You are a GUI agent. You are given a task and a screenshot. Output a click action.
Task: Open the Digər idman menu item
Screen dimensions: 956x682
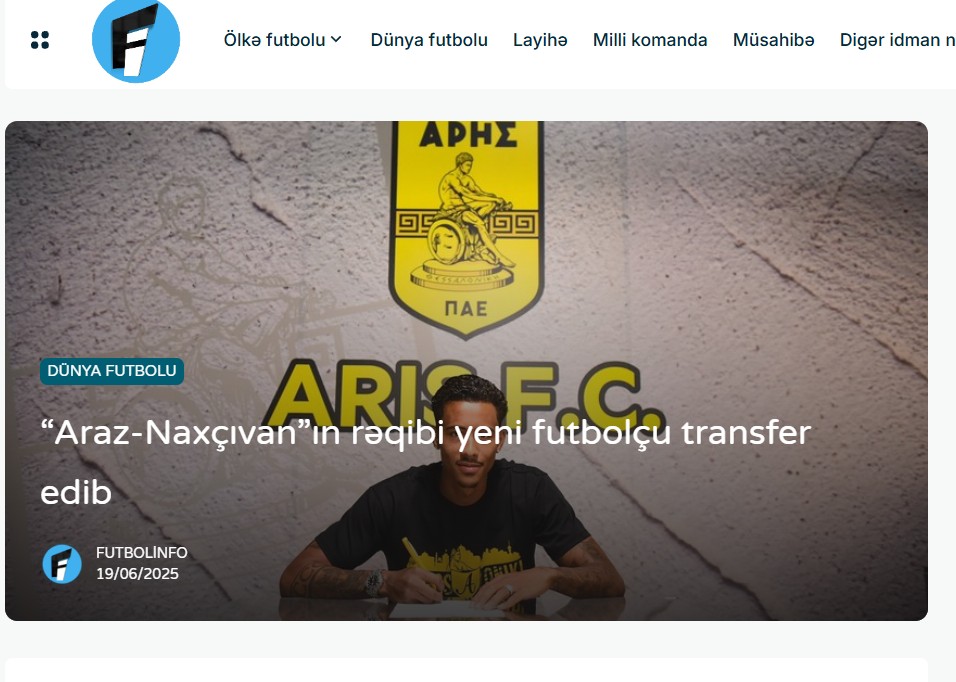[x=897, y=40]
